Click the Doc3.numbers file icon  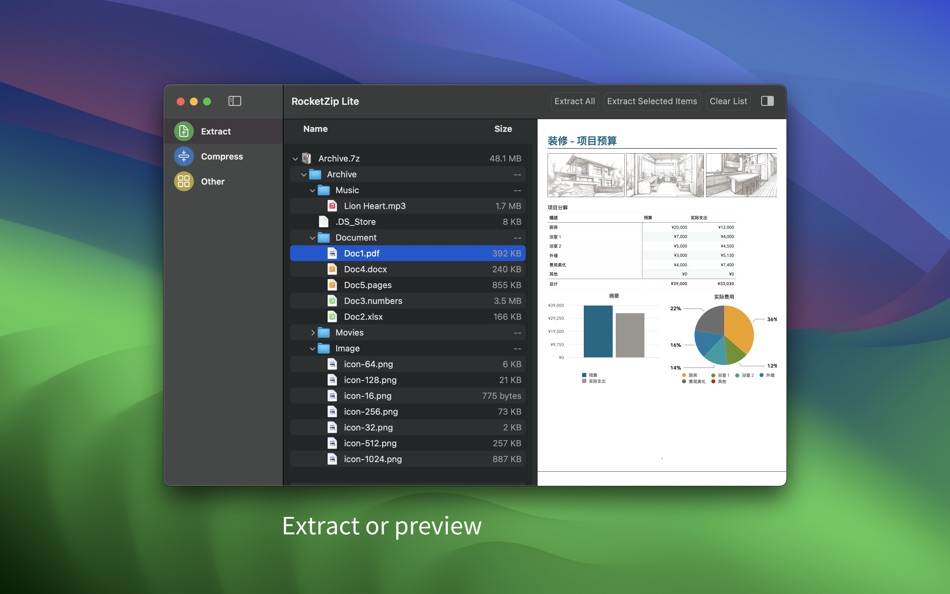click(332, 301)
